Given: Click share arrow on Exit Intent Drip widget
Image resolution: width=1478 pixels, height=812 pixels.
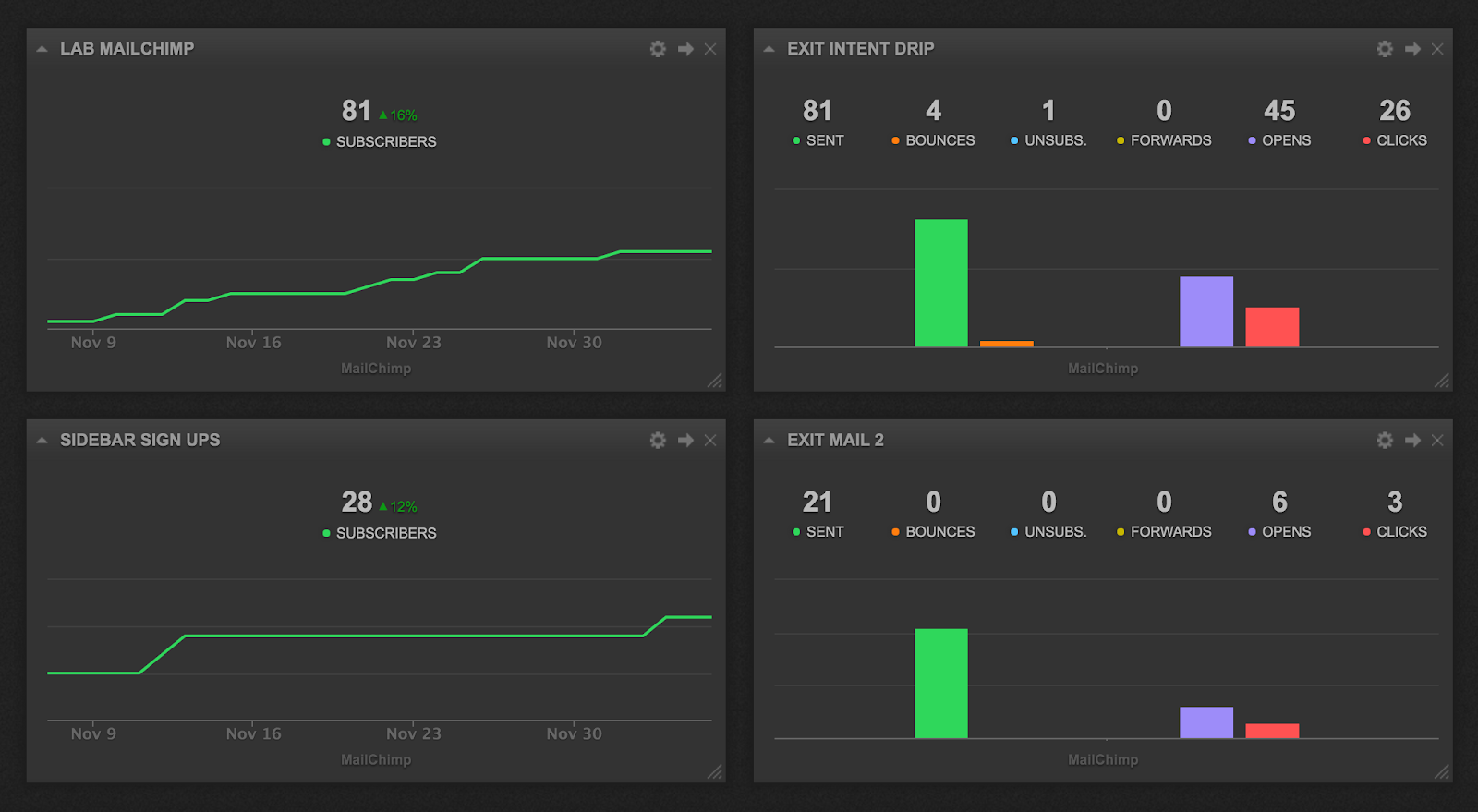Looking at the screenshot, I should point(1412,49).
